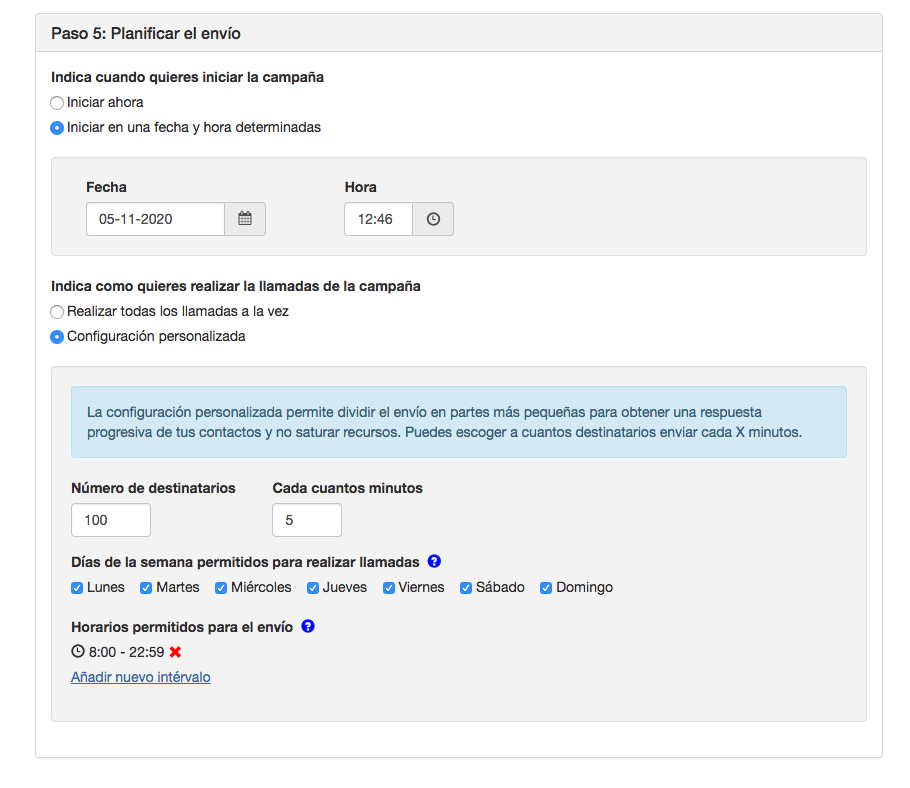910x788 pixels.
Task: Disable calls on Domingo
Action: [x=546, y=588]
